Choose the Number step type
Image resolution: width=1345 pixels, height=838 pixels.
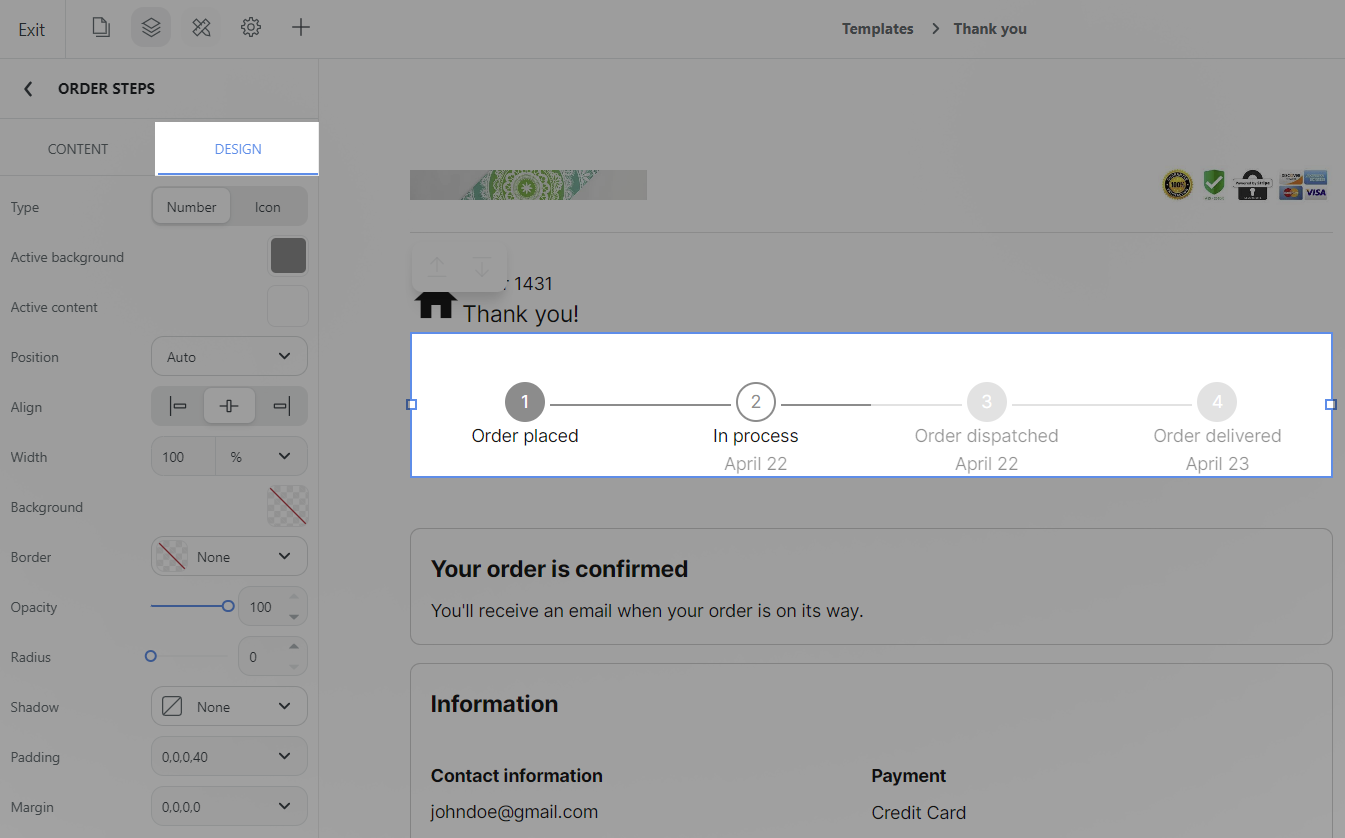191,207
